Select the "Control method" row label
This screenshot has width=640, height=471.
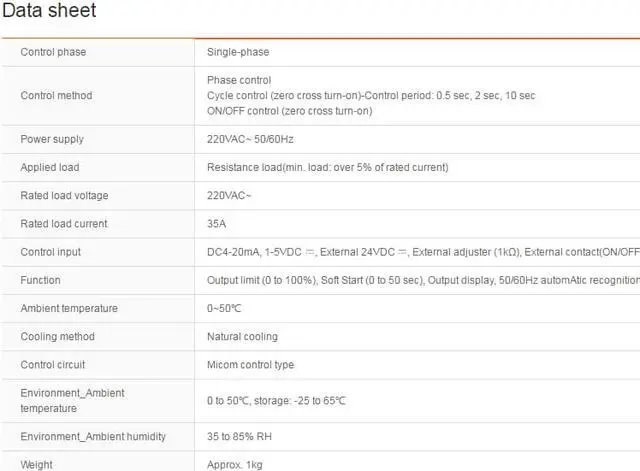(56, 96)
